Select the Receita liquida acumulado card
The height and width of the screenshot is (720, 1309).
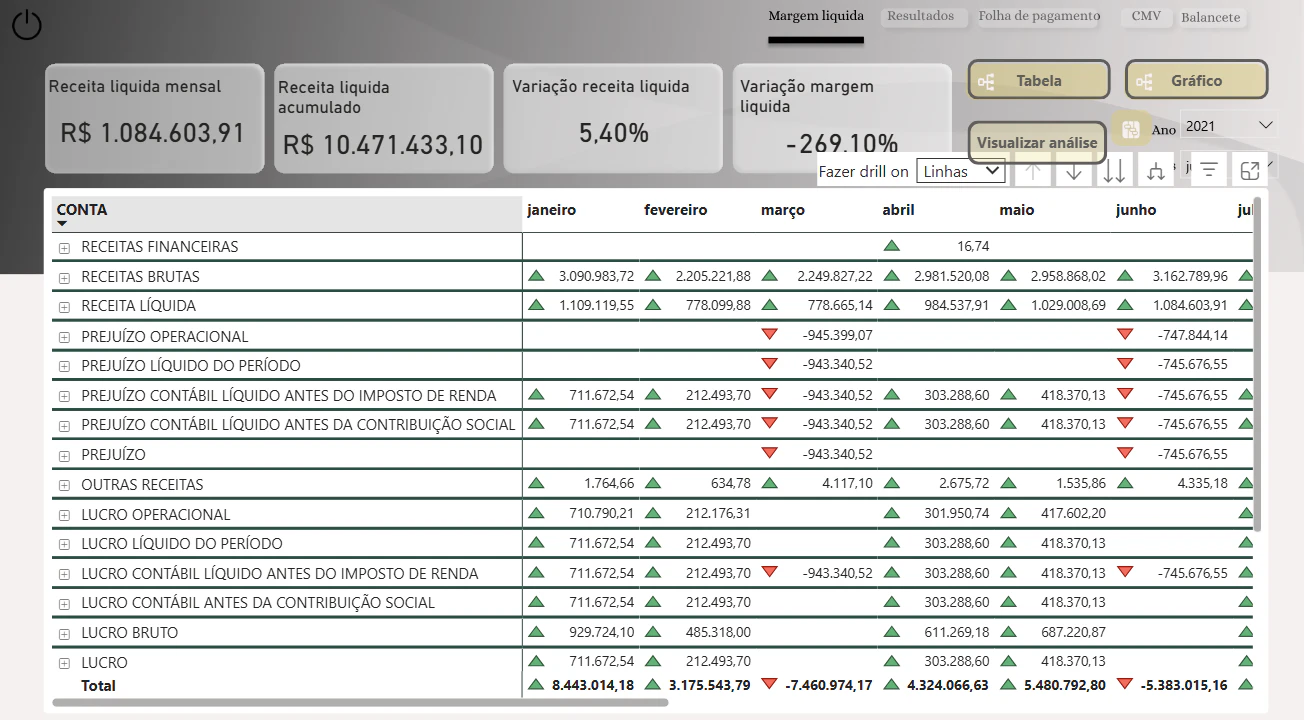(x=384, y=118)
